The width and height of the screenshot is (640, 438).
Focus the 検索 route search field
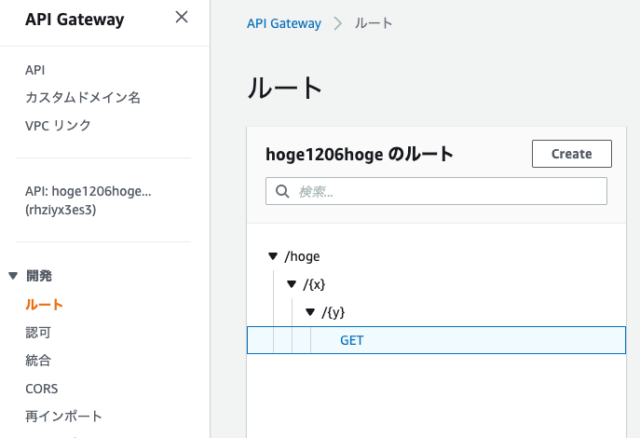click(436, 191)
